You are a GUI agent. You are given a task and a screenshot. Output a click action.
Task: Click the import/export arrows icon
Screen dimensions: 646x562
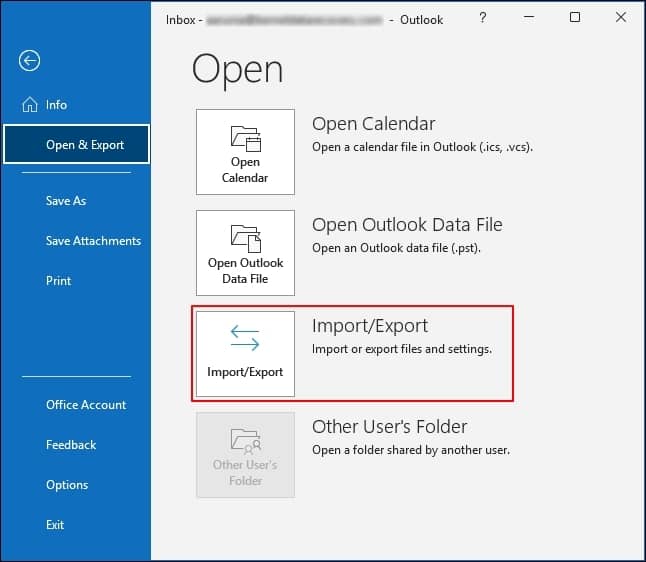pyautogui.click(x=245, y=338)
